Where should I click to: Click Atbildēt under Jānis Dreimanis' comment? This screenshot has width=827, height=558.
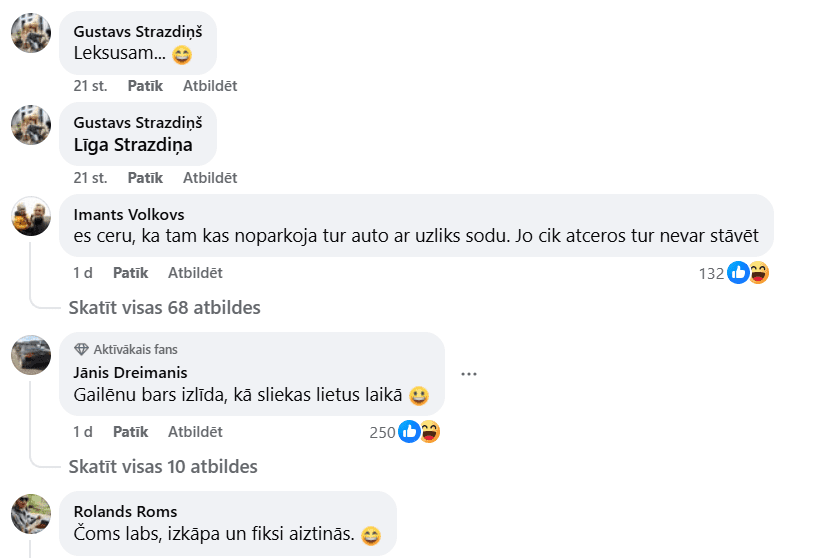195,432
